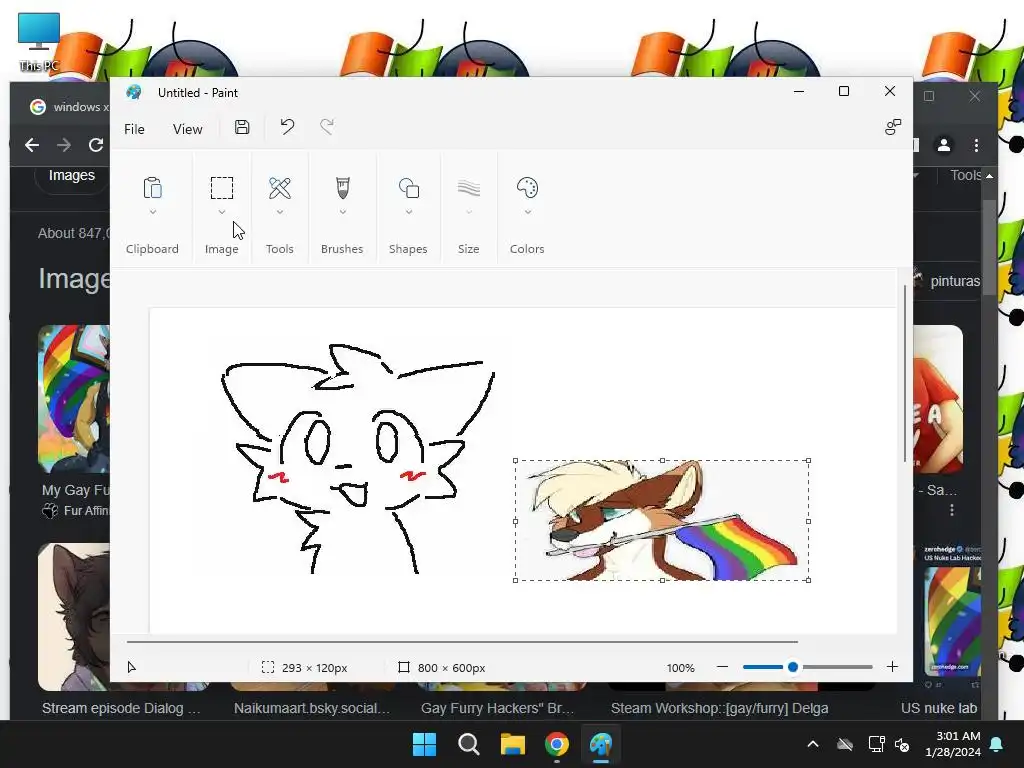Select the Images tab in Google results

72,175
